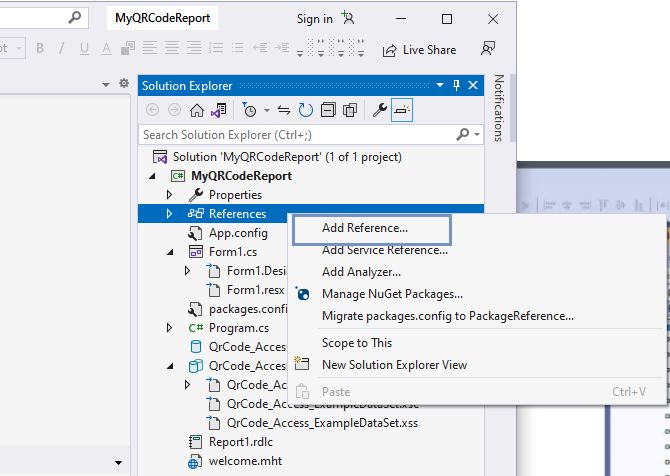Click the quick launch search magnifier

[75, 18]
